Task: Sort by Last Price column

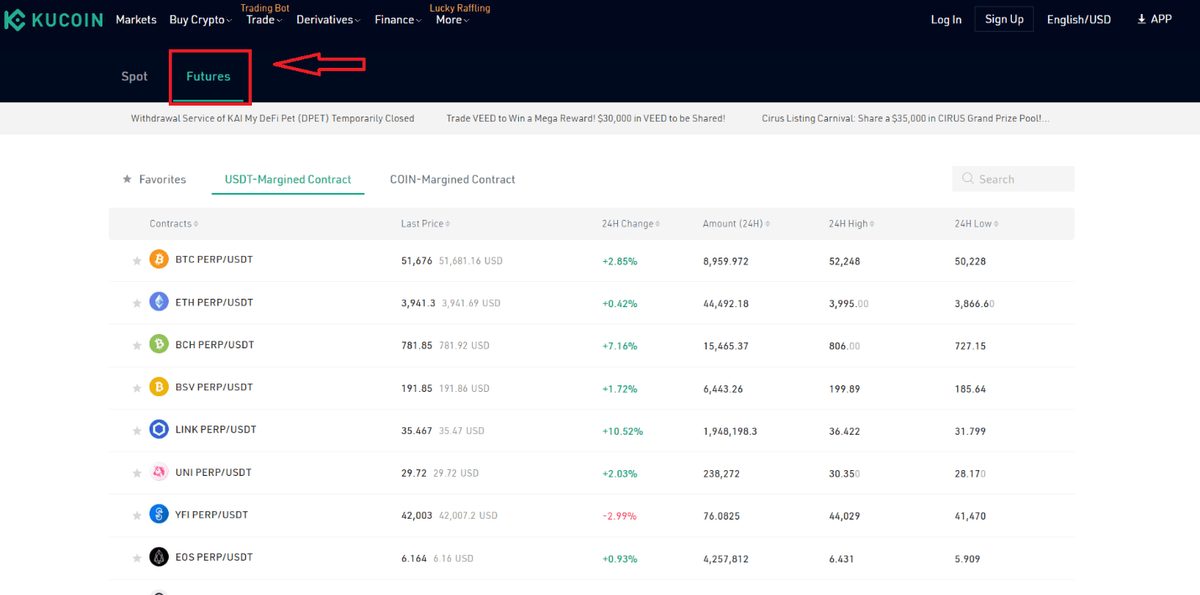Action: click(425, 224)
